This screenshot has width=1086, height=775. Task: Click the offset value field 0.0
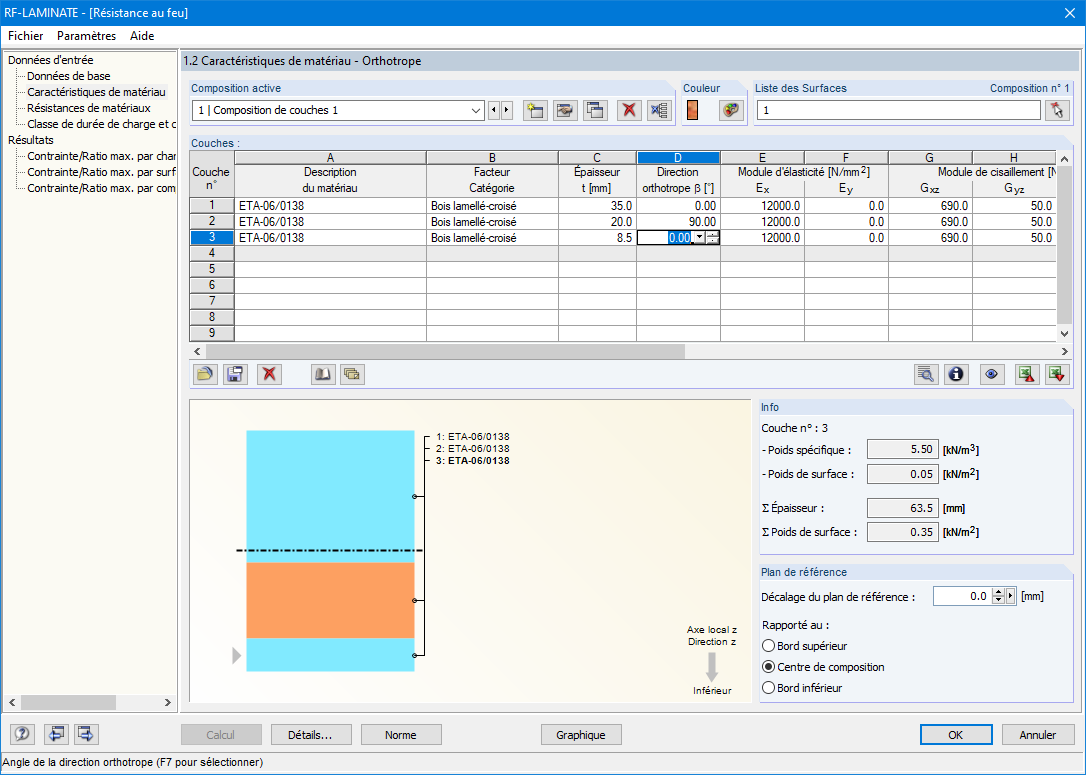click(962, 596)
